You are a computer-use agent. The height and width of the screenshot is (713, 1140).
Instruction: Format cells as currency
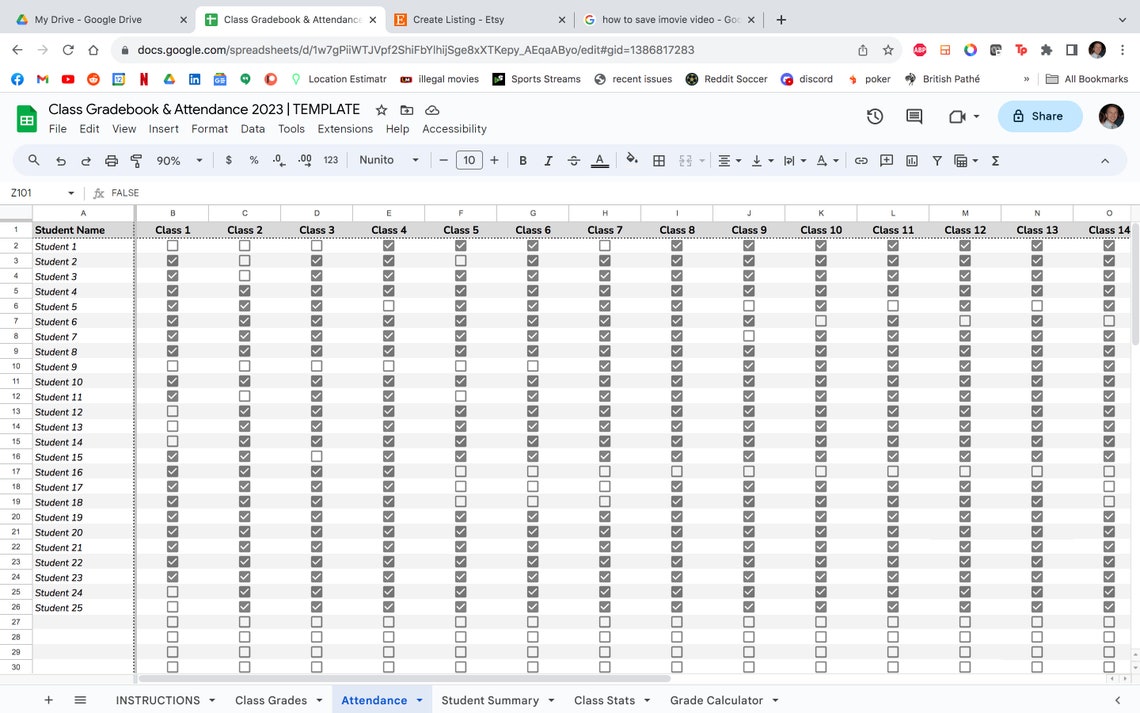(x=228, y=160)
